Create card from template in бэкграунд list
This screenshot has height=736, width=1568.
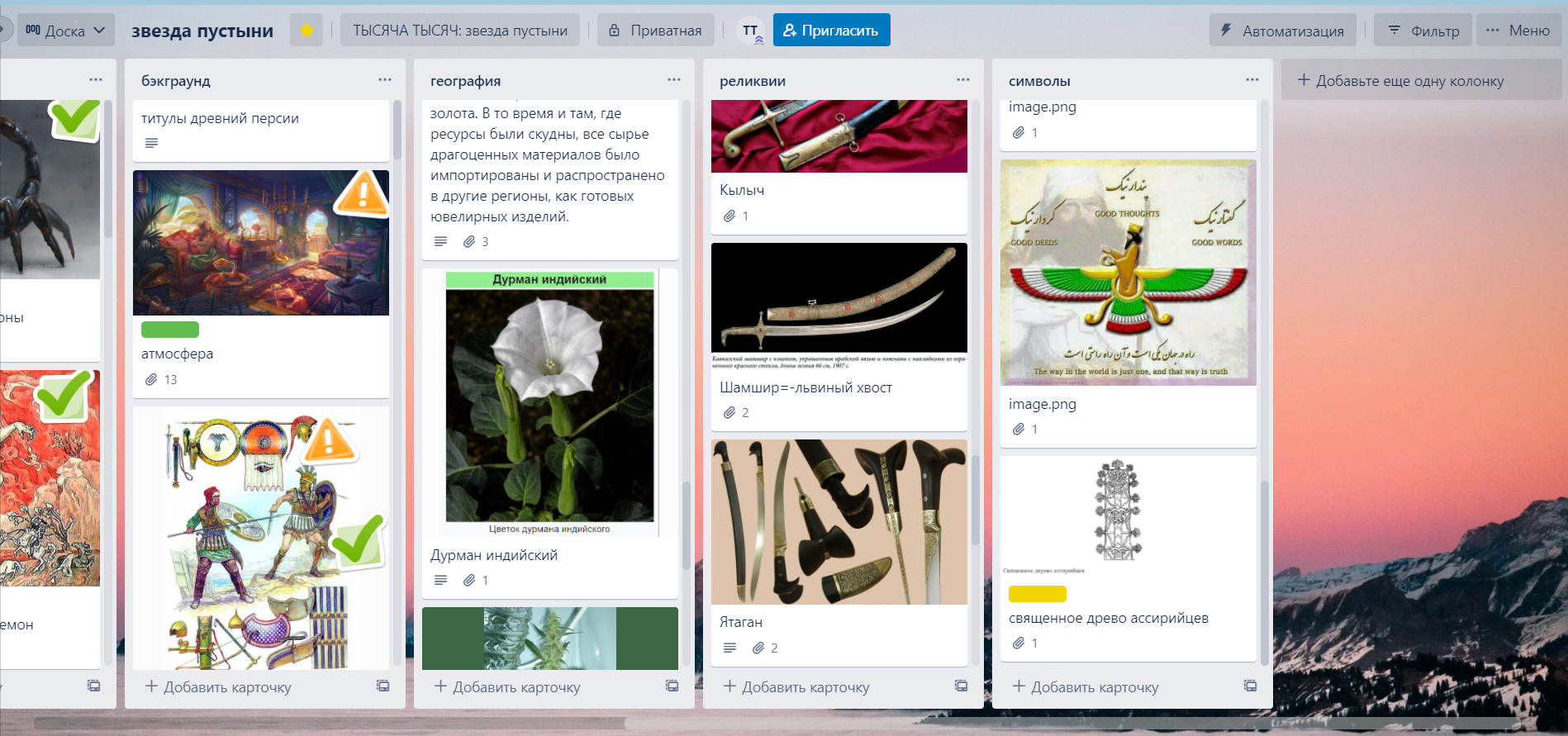point(383,686)
